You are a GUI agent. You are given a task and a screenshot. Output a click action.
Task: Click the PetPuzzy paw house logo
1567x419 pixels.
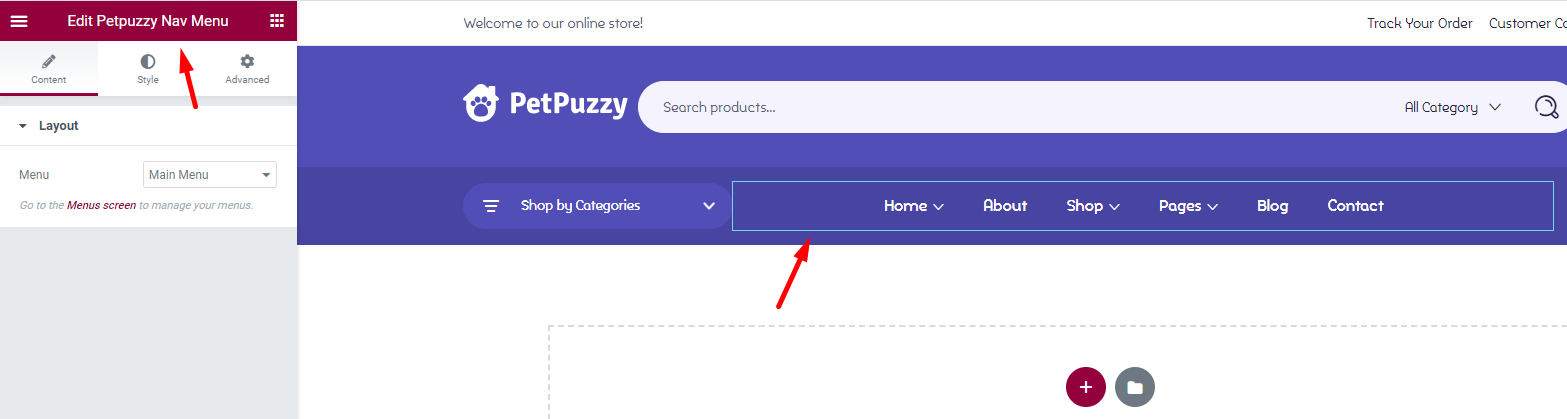(x=481, y=103)
